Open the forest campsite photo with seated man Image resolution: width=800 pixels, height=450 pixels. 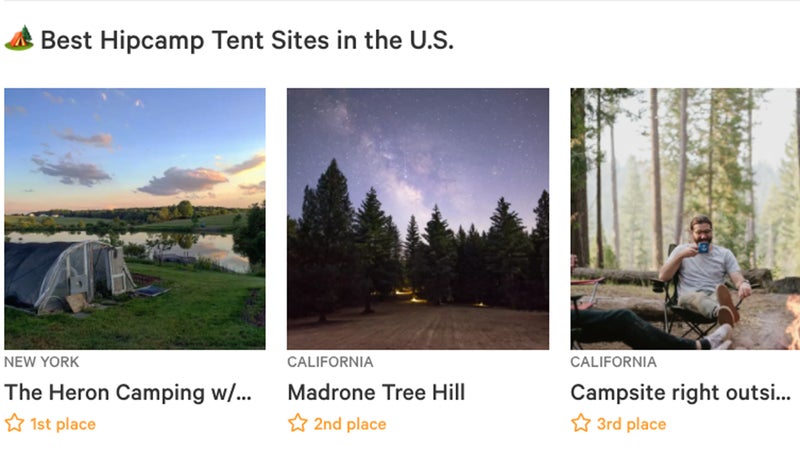(685, 219)
